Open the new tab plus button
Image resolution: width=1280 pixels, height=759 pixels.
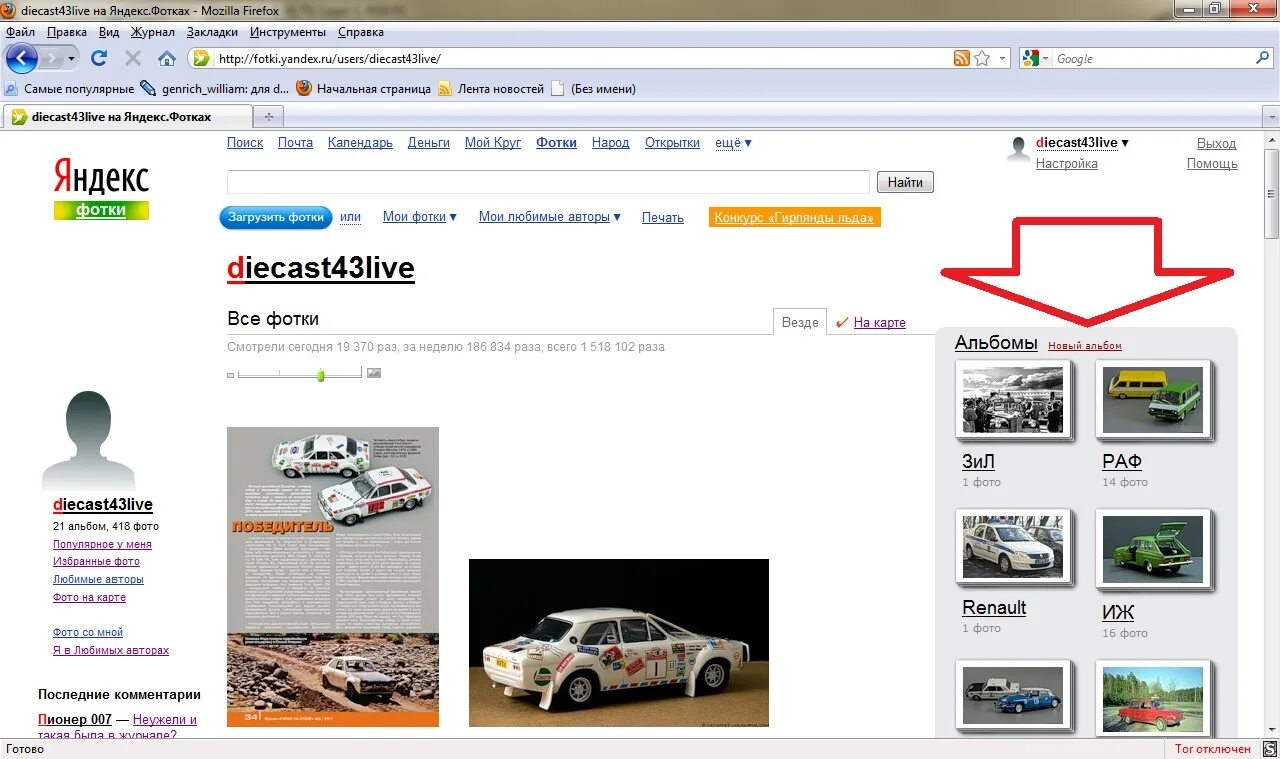(267, 117)
